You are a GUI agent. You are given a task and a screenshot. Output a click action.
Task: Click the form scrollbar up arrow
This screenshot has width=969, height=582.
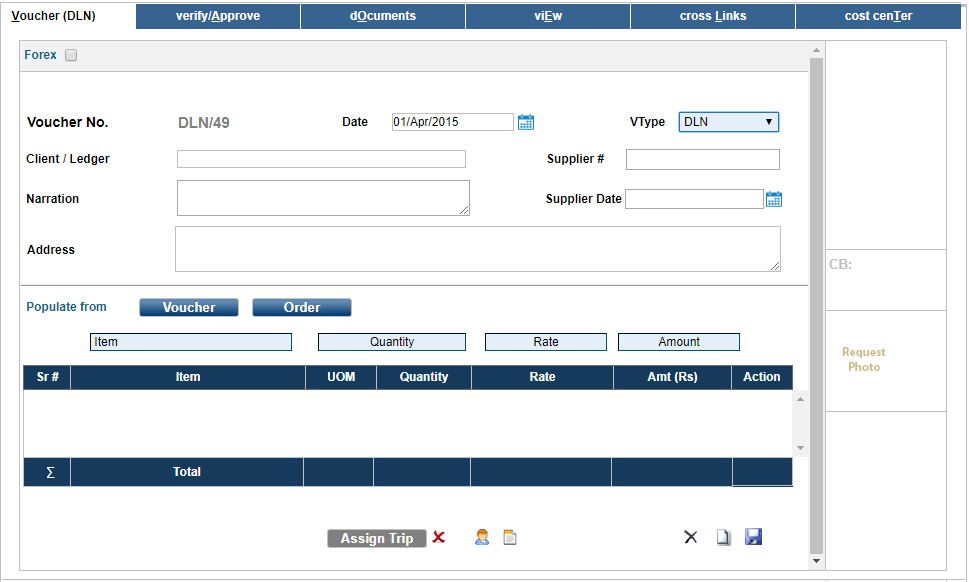[816, 50]
